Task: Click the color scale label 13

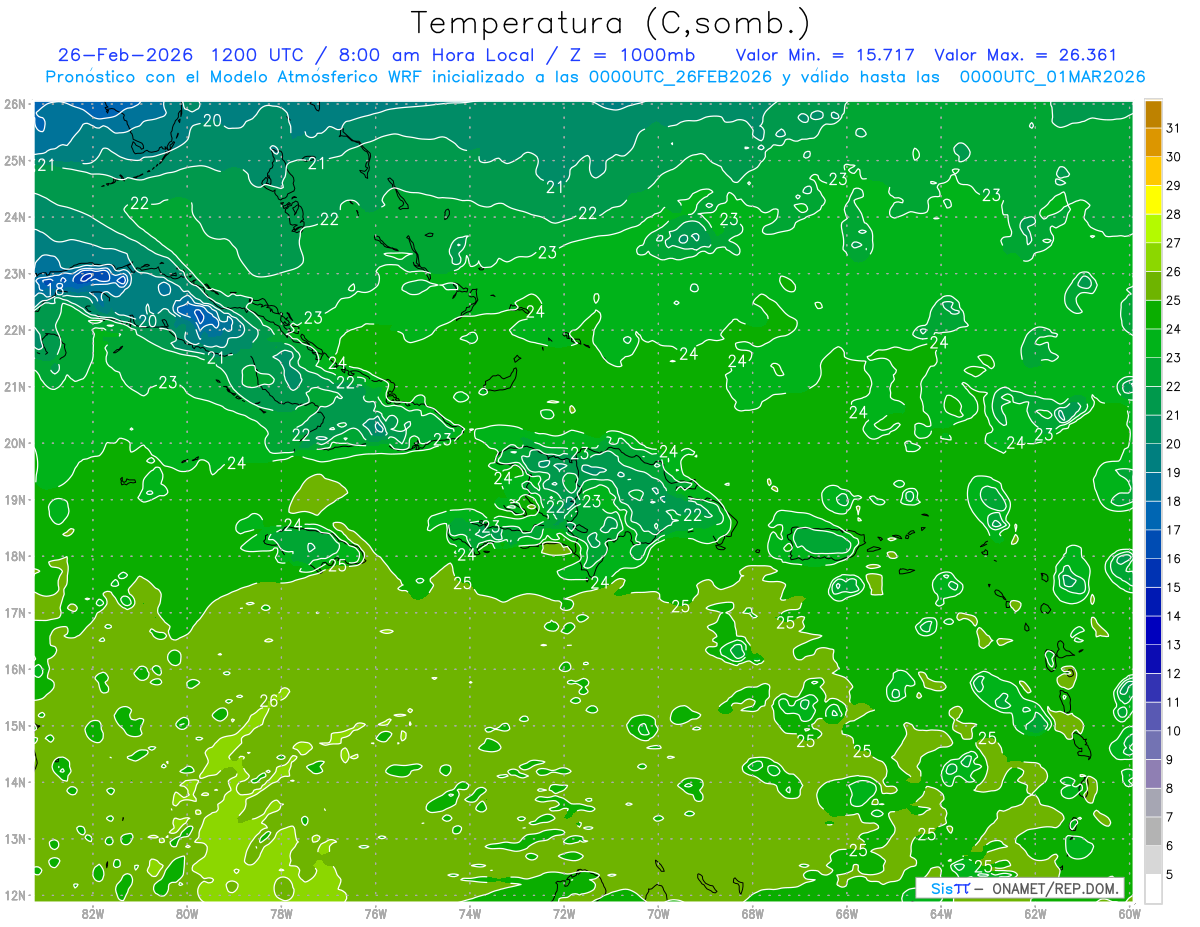Action: coord(1173,645)
